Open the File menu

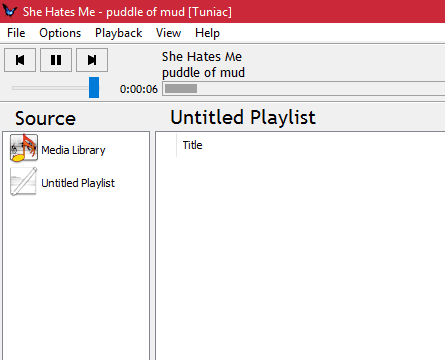16,33
